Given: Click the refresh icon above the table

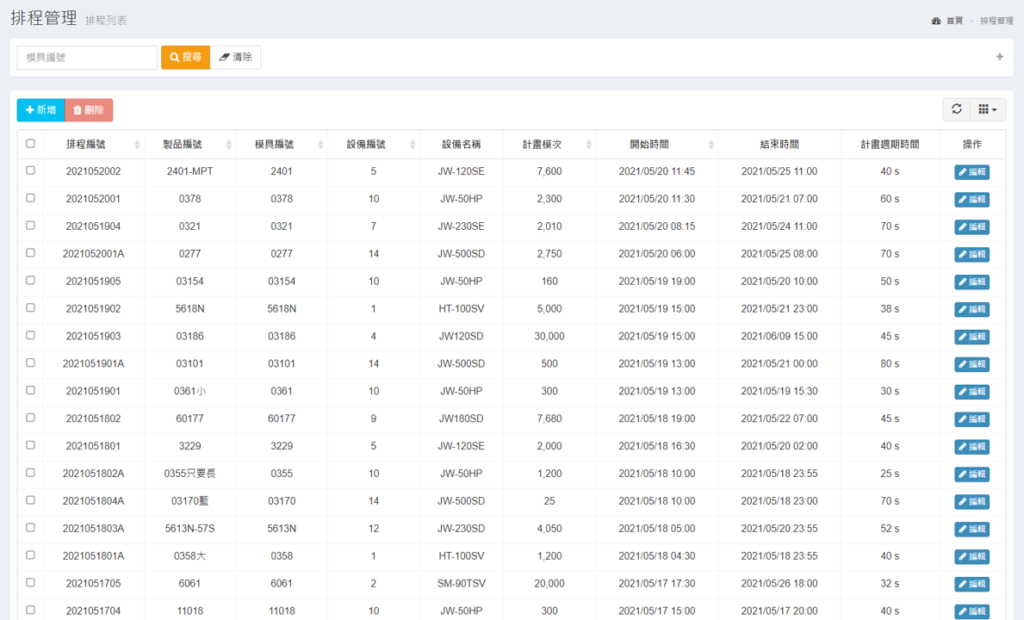Looking at the screenshot, I should [956, 109].
